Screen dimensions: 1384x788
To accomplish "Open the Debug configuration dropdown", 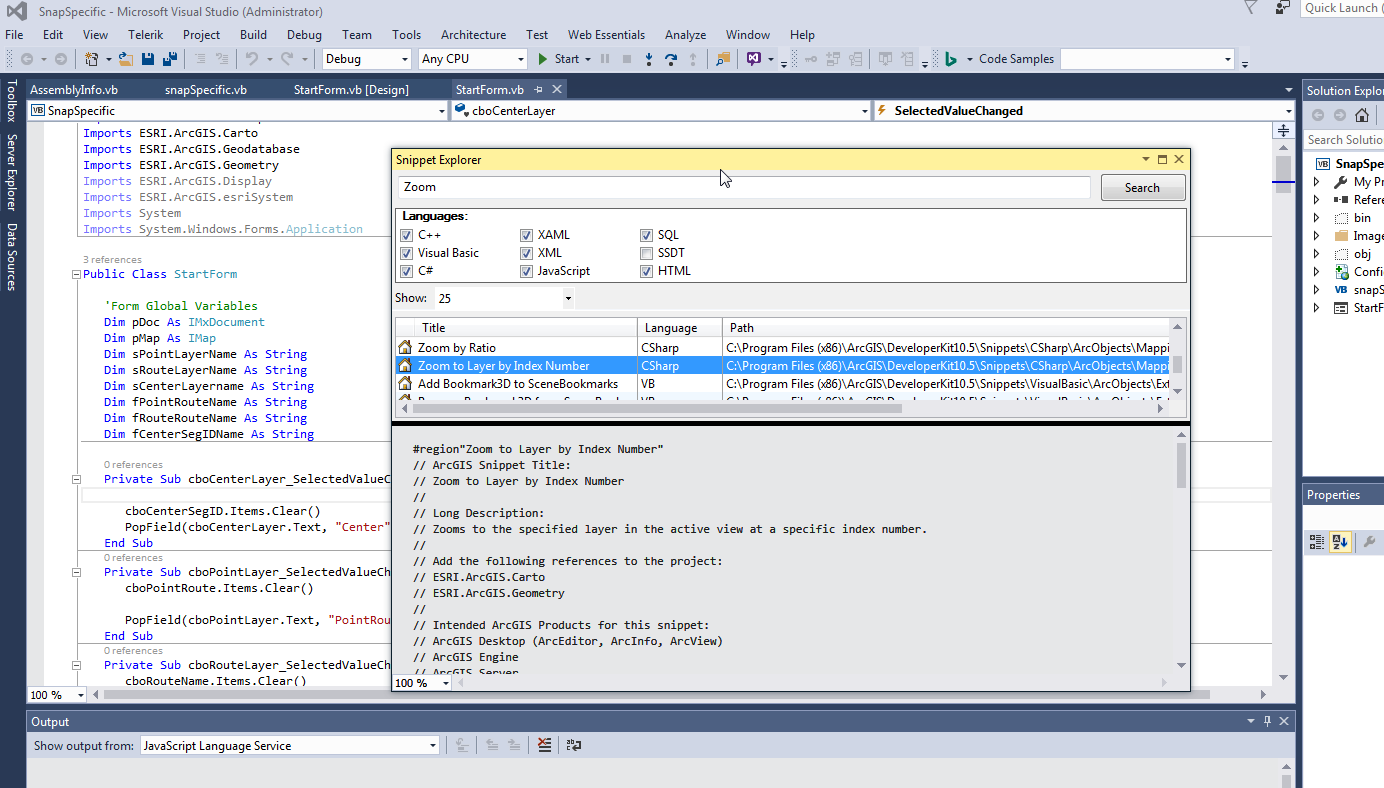I will click(x=404, y=59).
